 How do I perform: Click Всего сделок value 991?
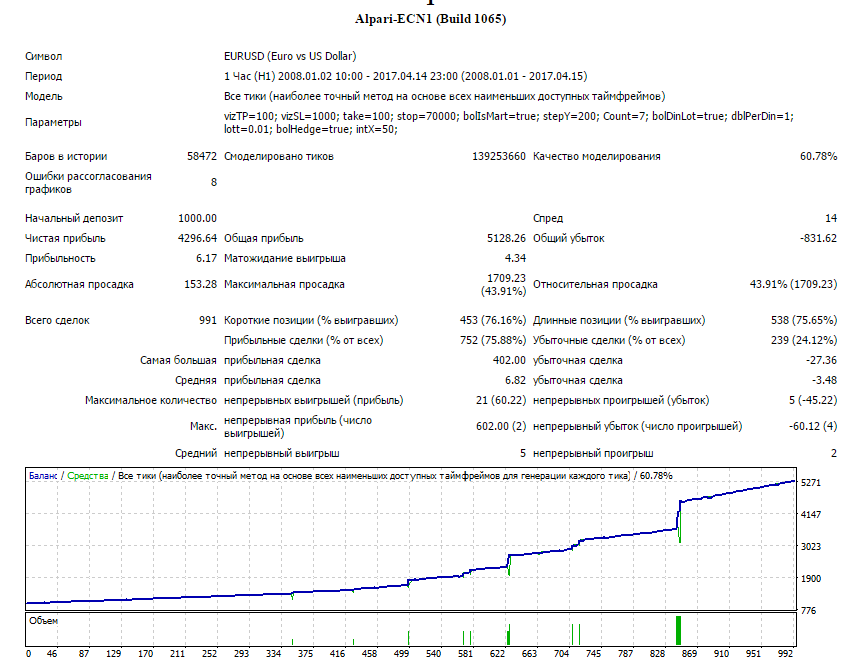(208, 320)
